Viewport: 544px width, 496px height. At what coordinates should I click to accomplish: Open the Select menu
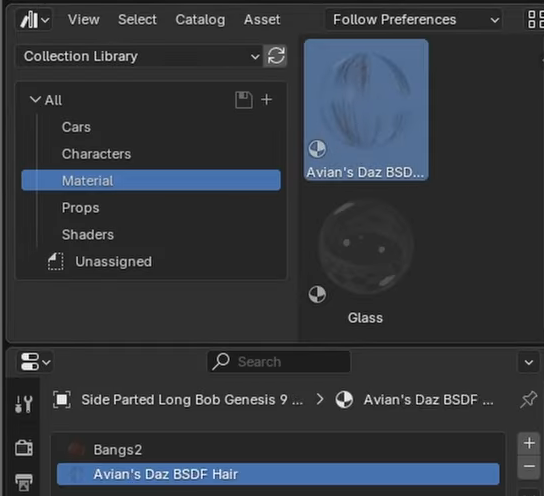point(137,20)
